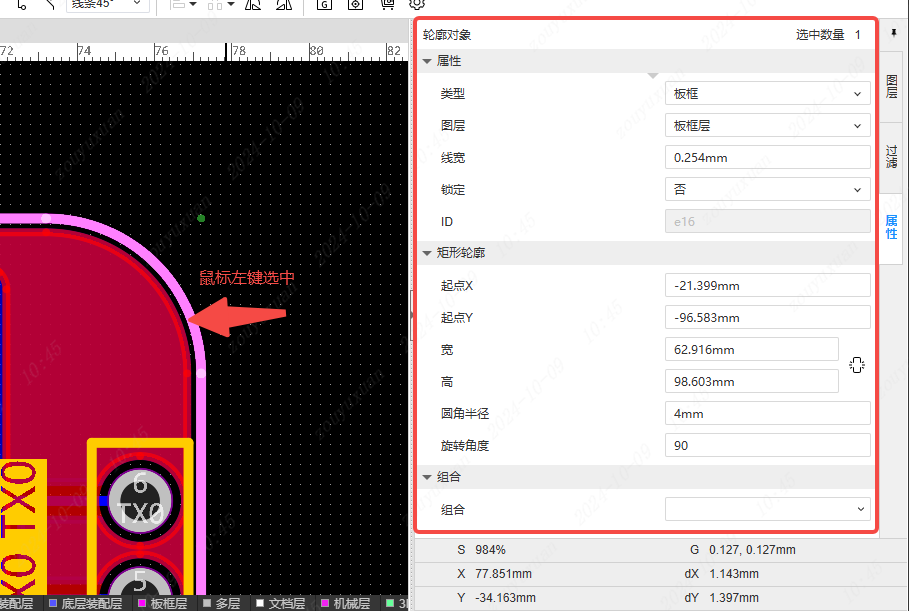Click the grid value 0.127, 0.127mm
The height and width of the screenshot is (611, 909).
(x=752, y=550)
